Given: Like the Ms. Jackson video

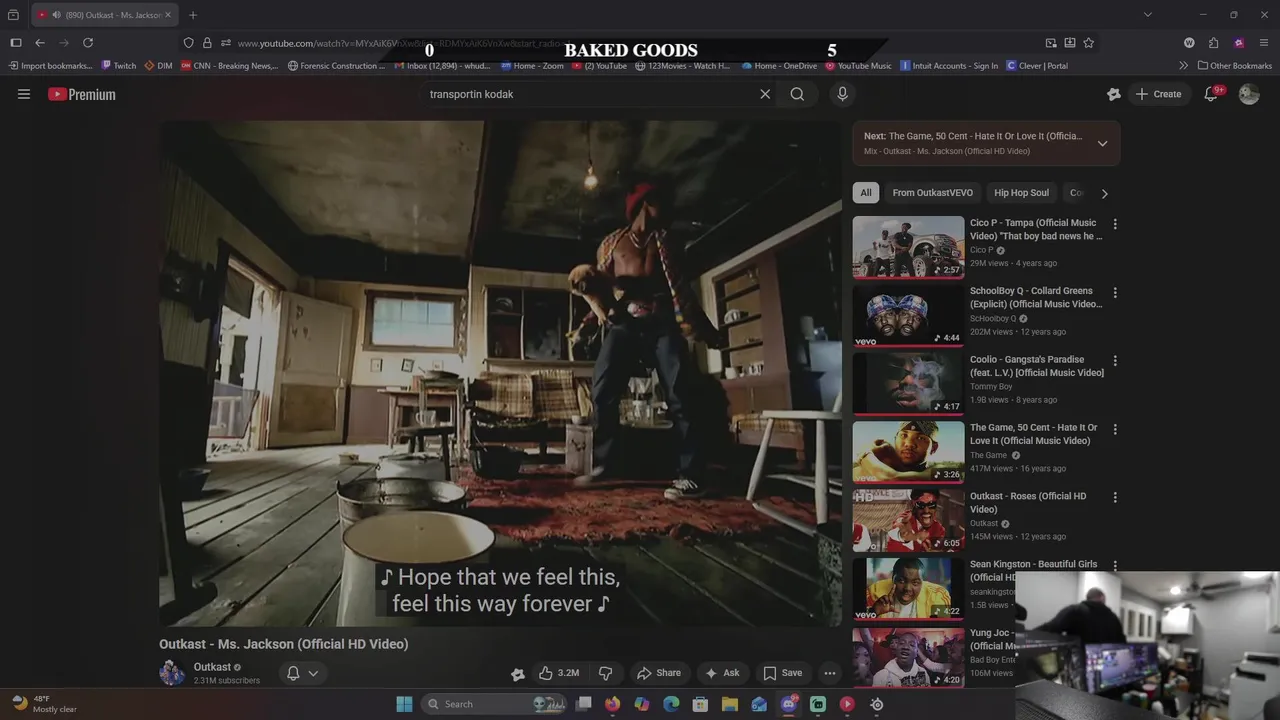Looking at the screenshot, I should 559,673.
